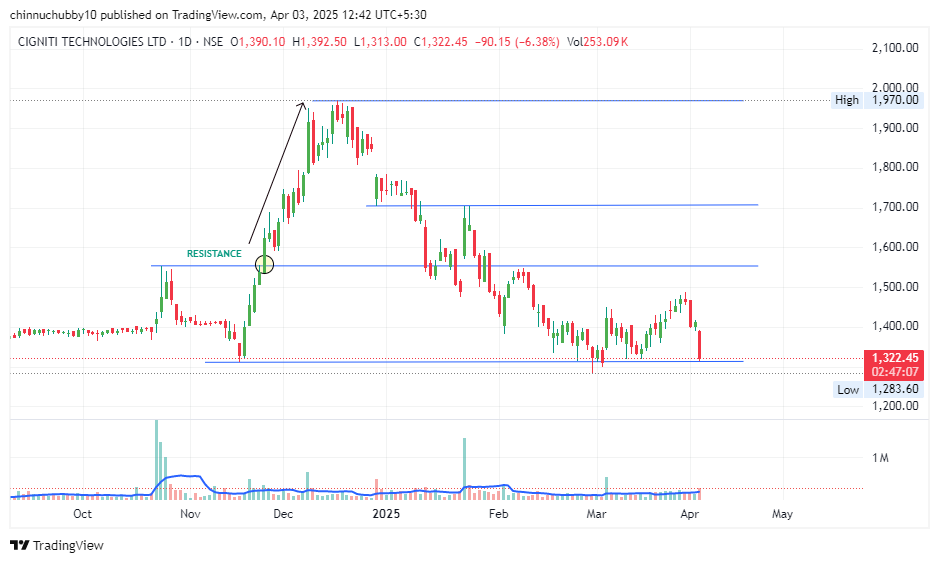Click the high value H1,392.50
939x563 pixels.
pos(319,42)
